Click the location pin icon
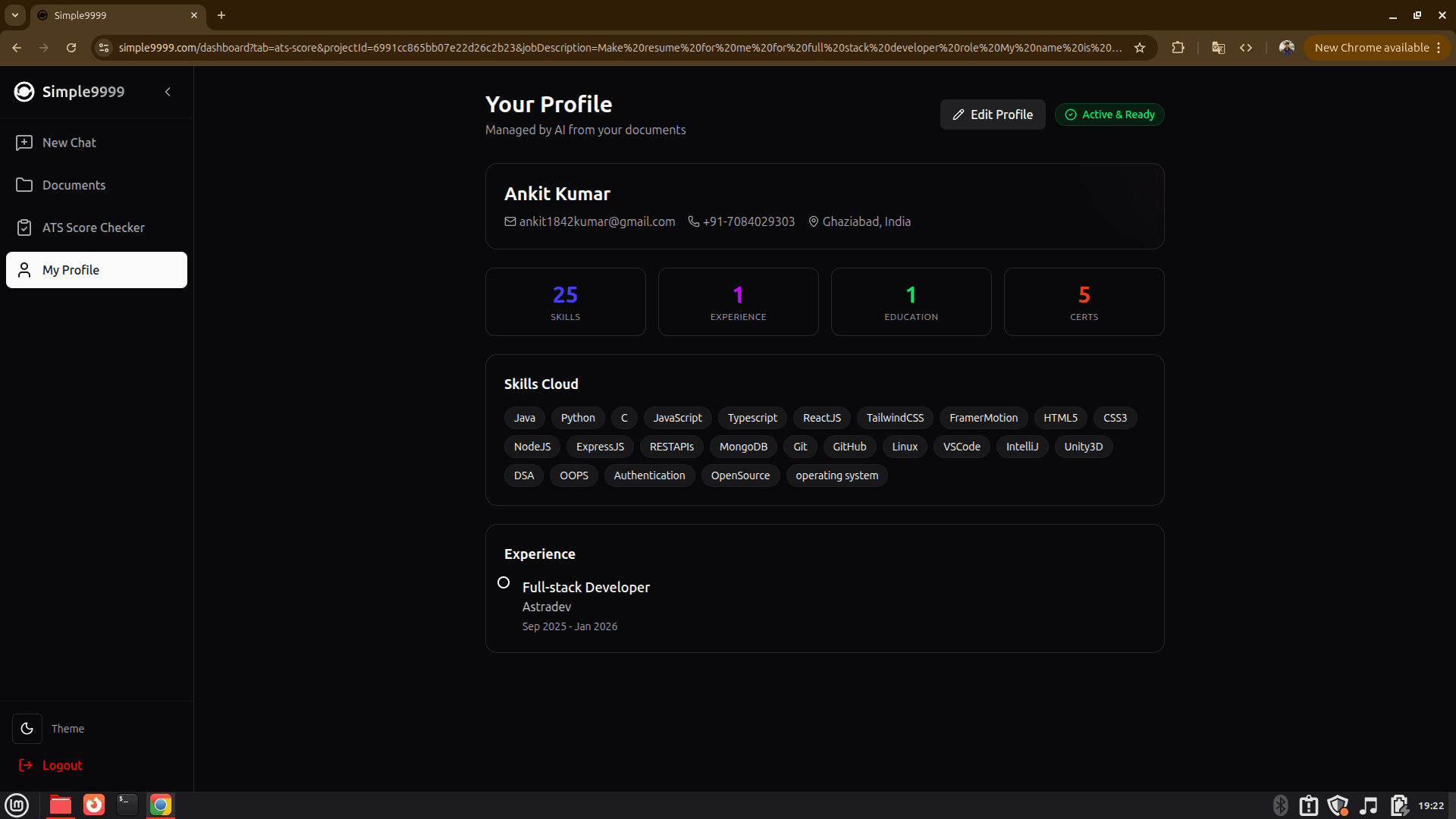 point(813,221)
